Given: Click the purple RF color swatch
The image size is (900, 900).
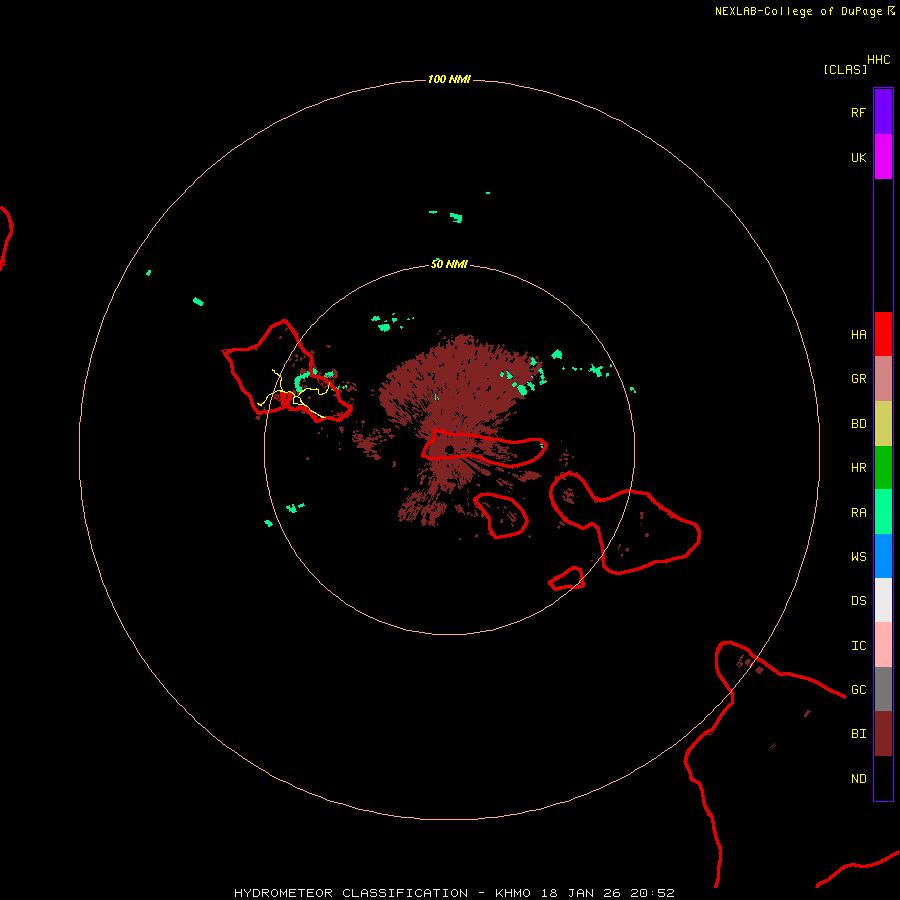Looking at the screenshot, I should click(883, 112).
